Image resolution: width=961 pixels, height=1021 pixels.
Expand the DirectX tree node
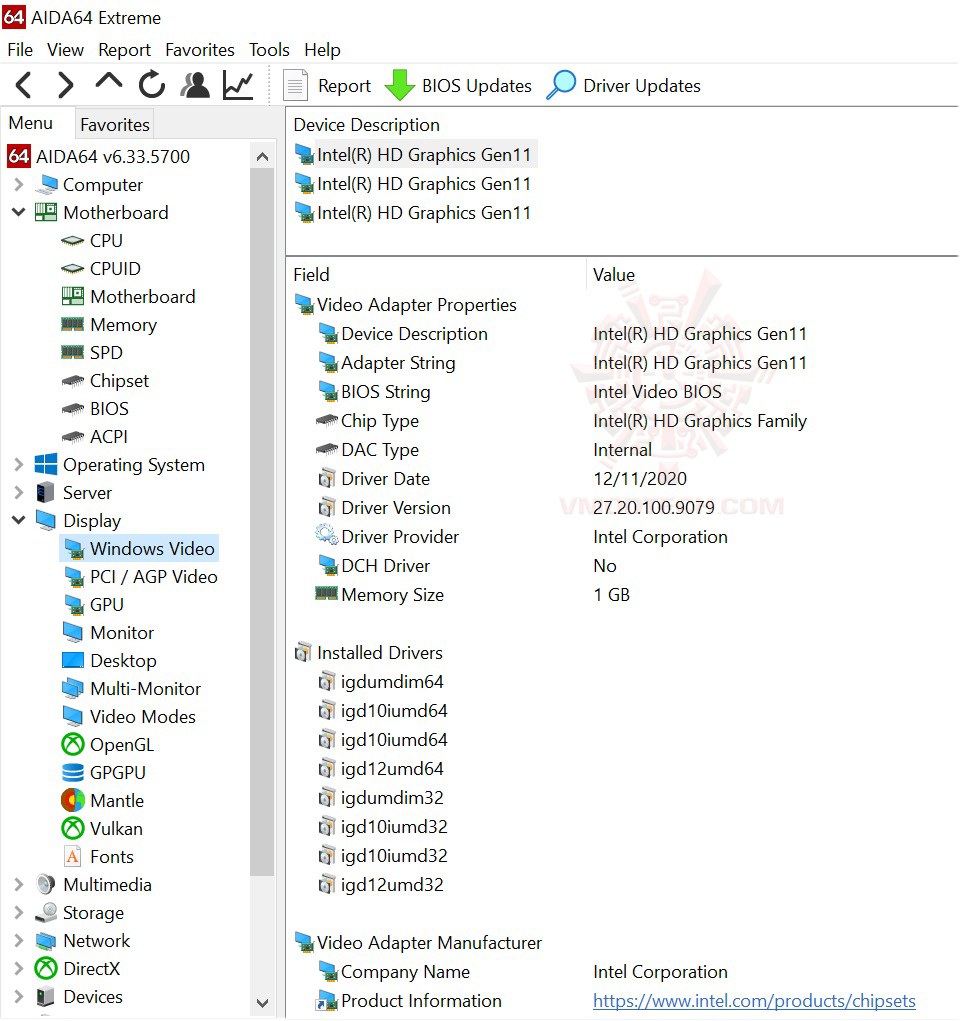[18, 969]
